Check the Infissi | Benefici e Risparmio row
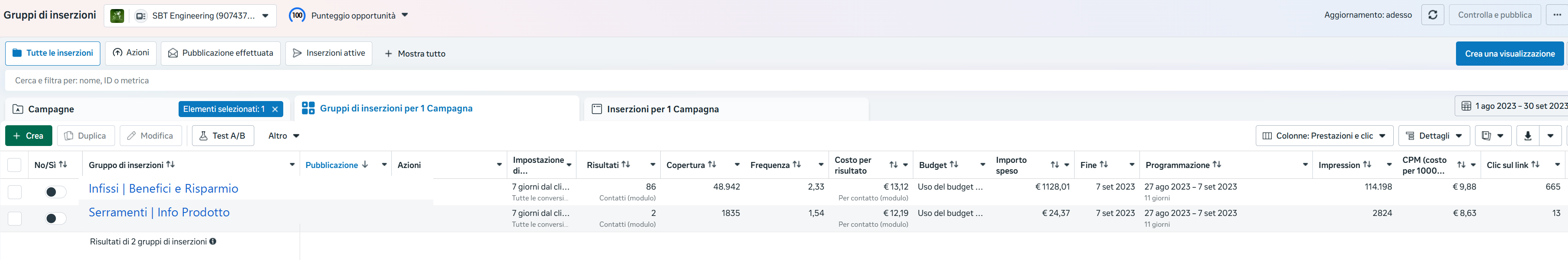This screenshot has width=1568, height=260. pyautogui.click(x=14, y=192)
